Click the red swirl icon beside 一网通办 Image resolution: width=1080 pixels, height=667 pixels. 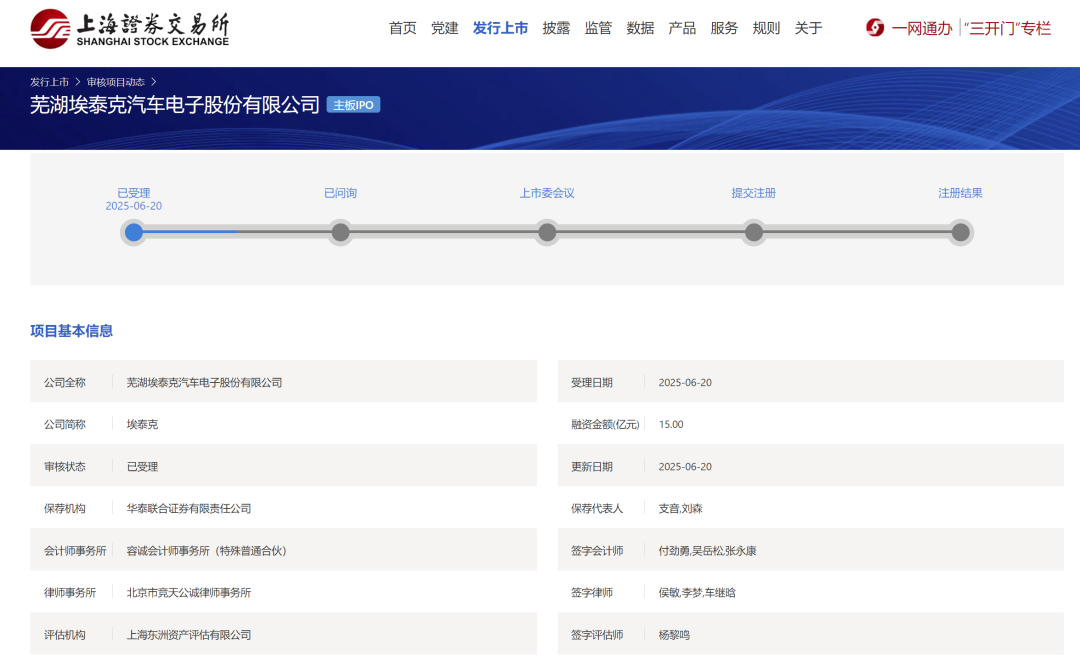(875, 28)
